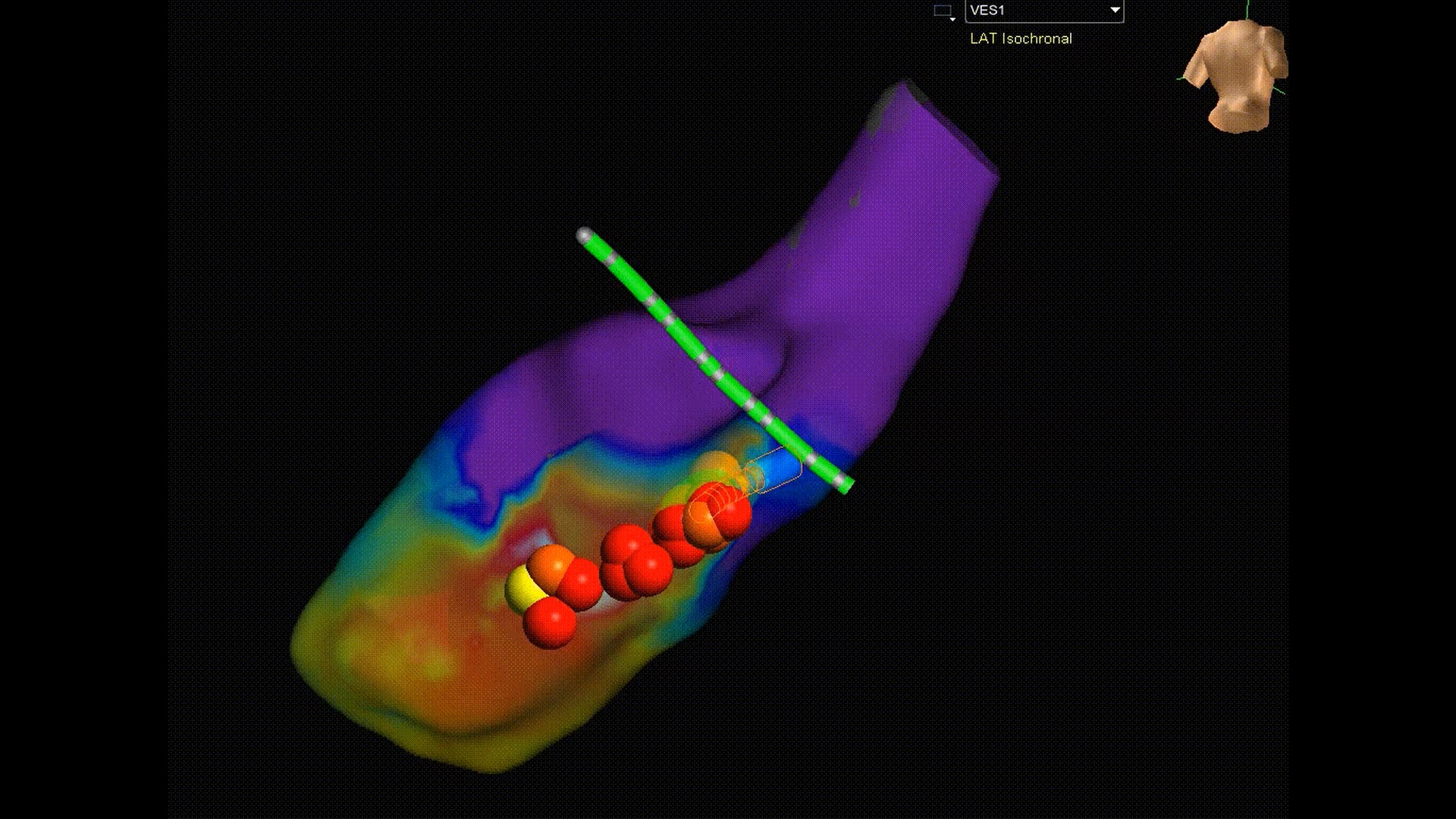
Task: Click the lower end of green catheter
Action: (846, 485)
